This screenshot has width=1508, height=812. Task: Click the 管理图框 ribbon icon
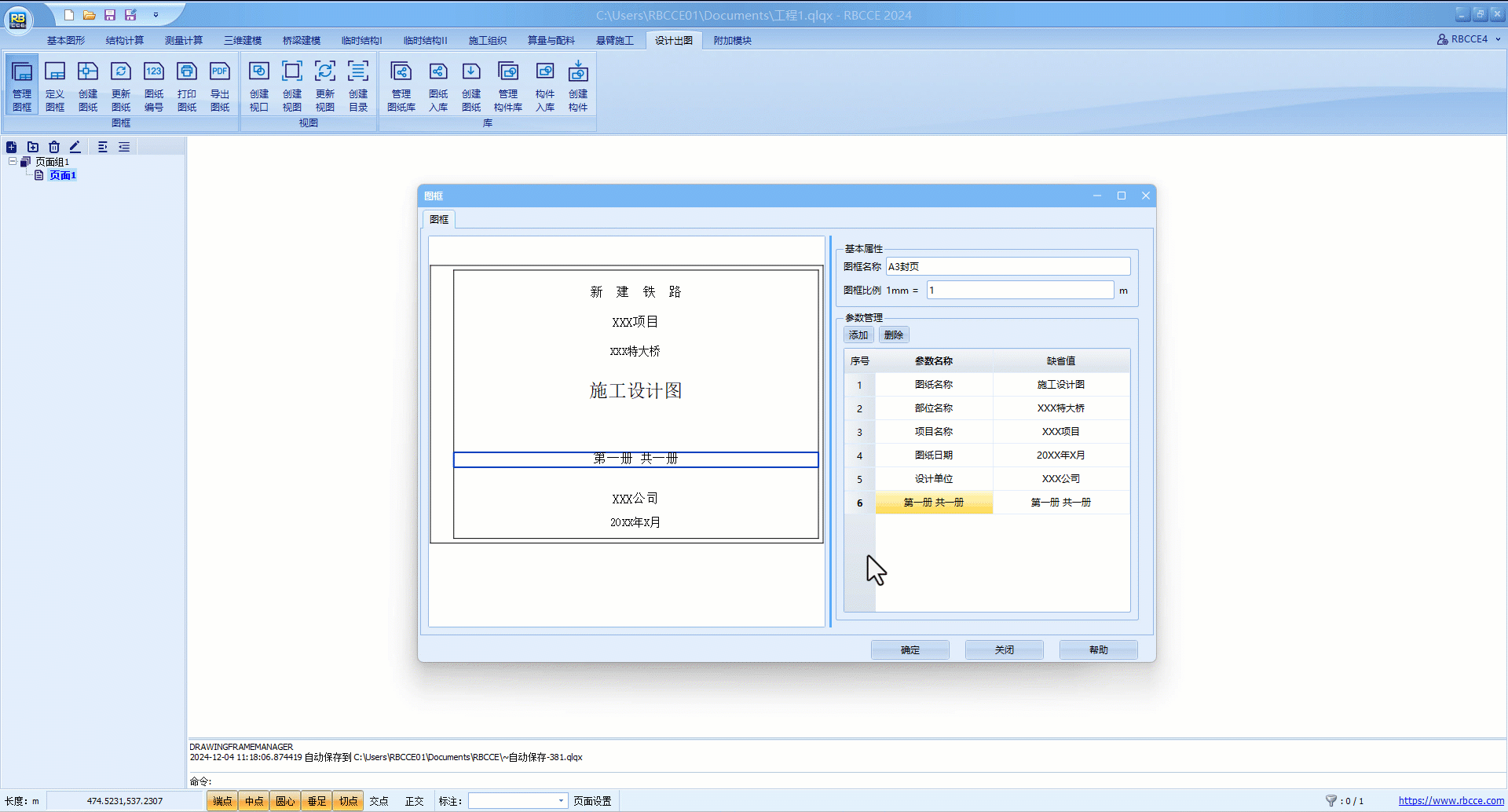22,85
